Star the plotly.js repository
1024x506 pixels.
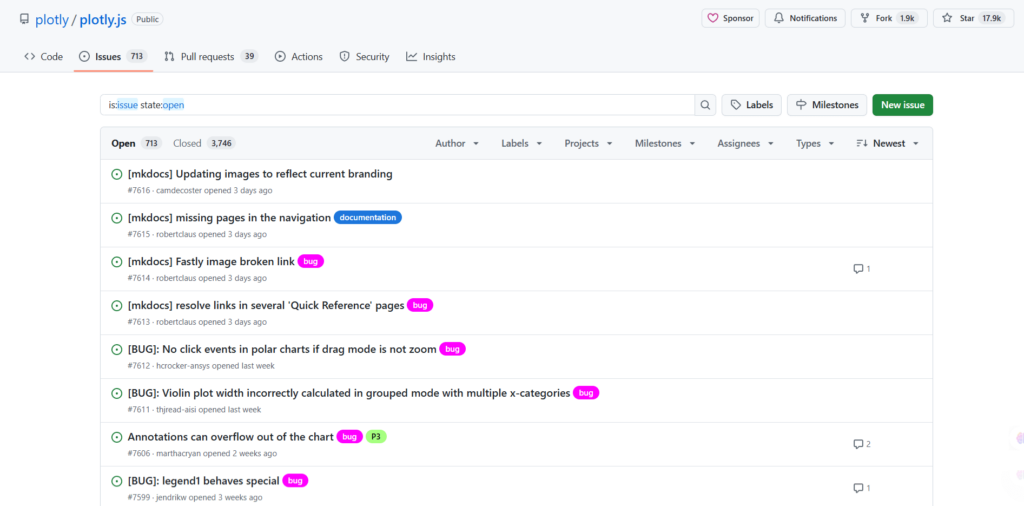point(973,18)
